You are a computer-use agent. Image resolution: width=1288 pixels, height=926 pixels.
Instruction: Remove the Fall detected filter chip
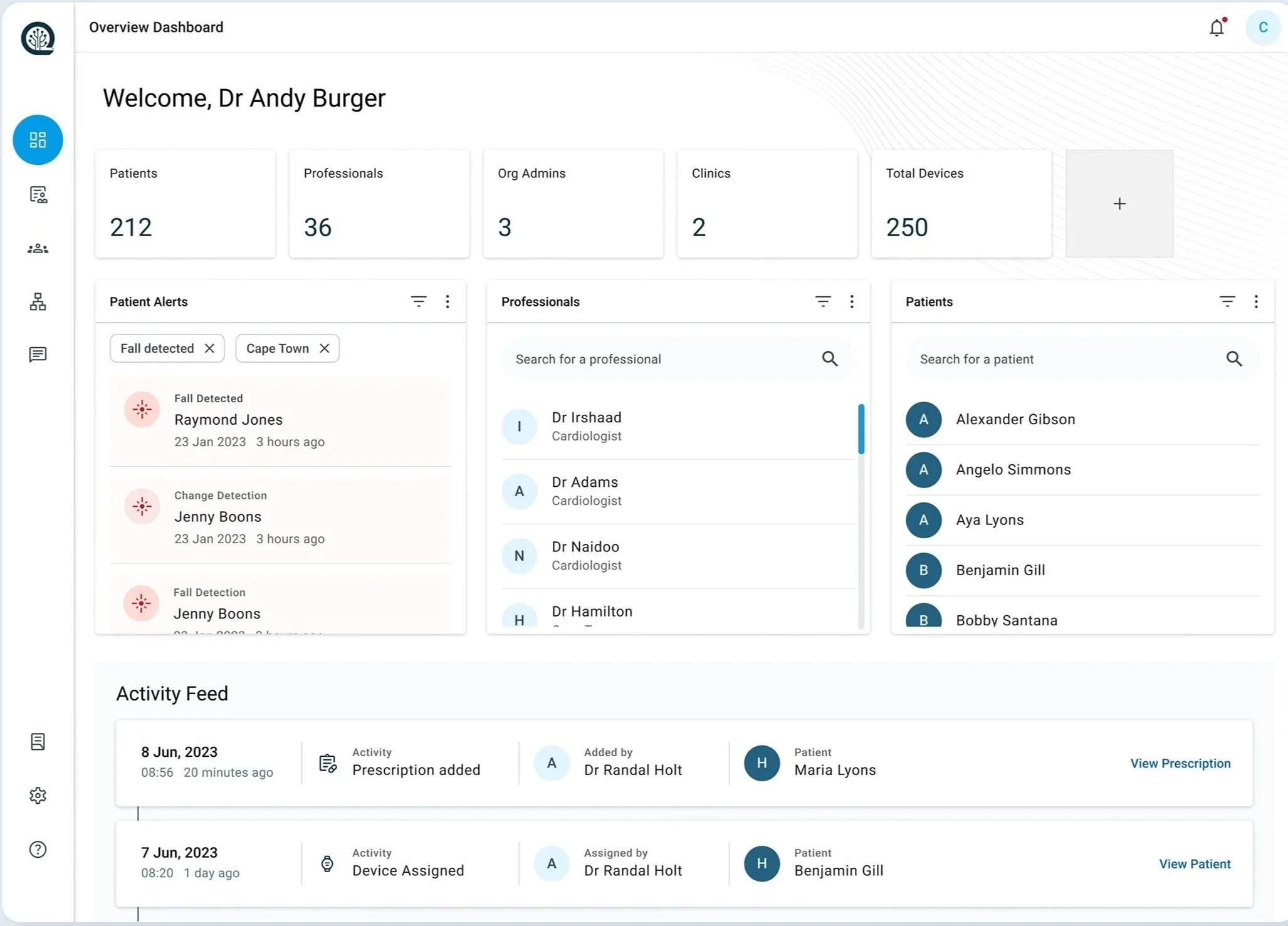click(209, 348)
